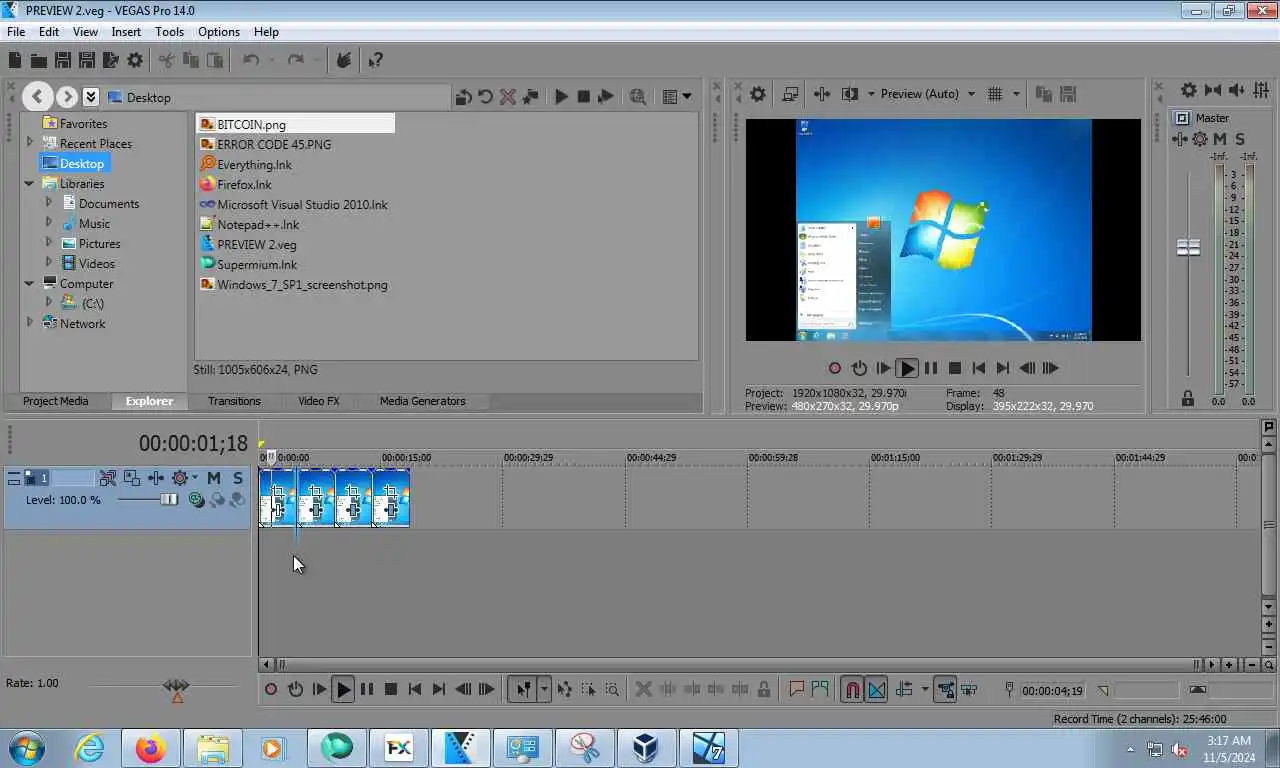1280x768 pixels.
Task: Click the Undo arrow in toolbar
Action: pyautogui.click(x=251, y=61)
